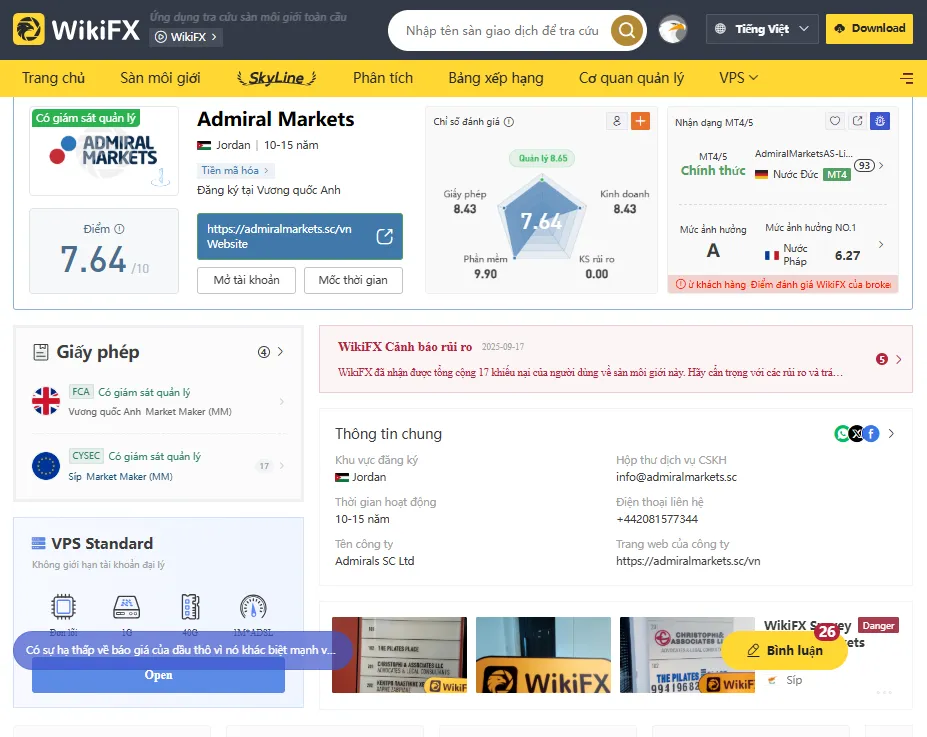The width and height of the screenshot is (927, 737).
Task: Click the company website URL text
Action: point(688,561)
